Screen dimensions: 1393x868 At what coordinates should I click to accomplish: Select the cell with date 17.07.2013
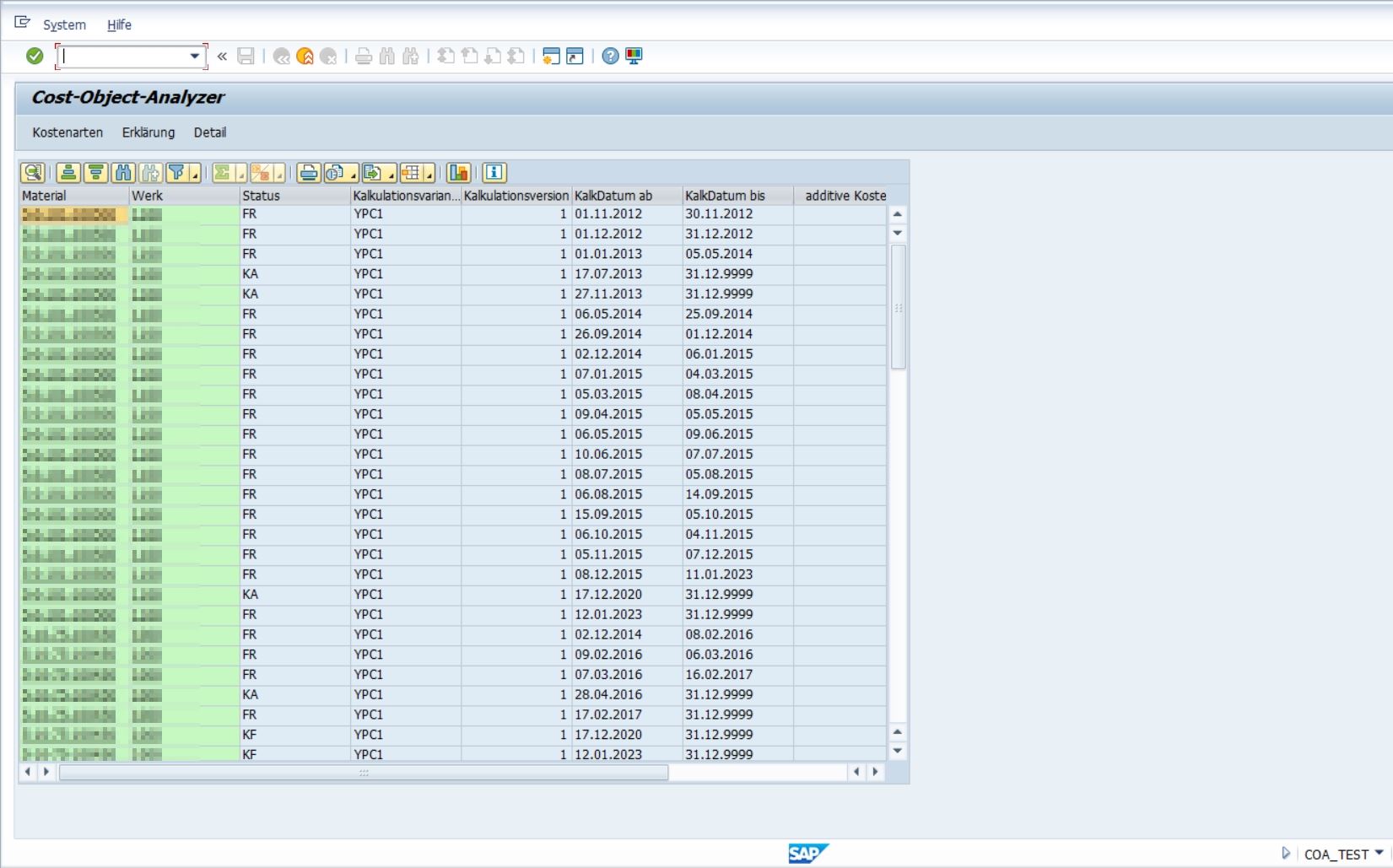[x=627, y=274]
